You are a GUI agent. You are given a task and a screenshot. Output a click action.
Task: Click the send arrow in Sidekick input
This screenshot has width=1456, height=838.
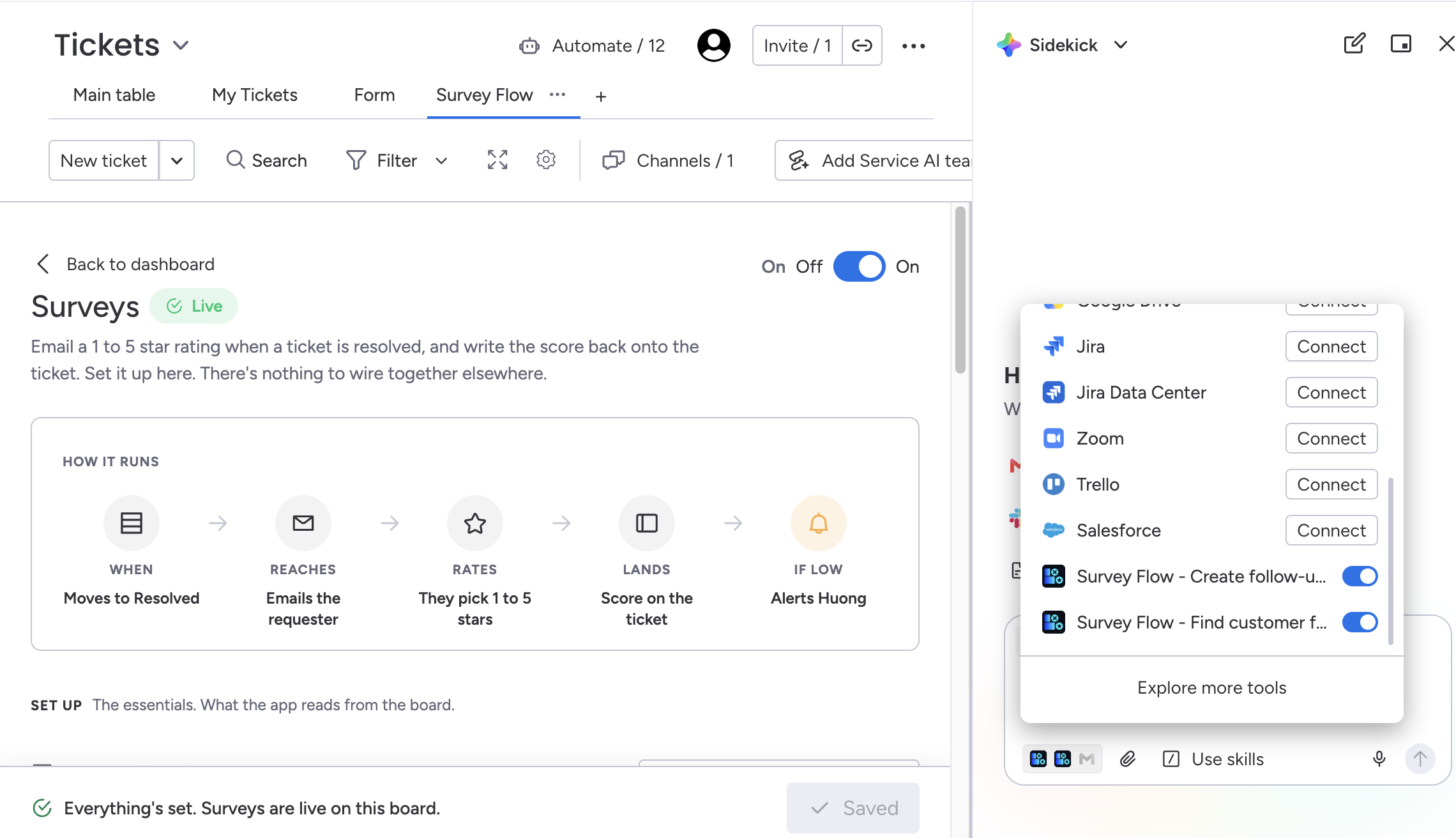[x=1420, y=759]
